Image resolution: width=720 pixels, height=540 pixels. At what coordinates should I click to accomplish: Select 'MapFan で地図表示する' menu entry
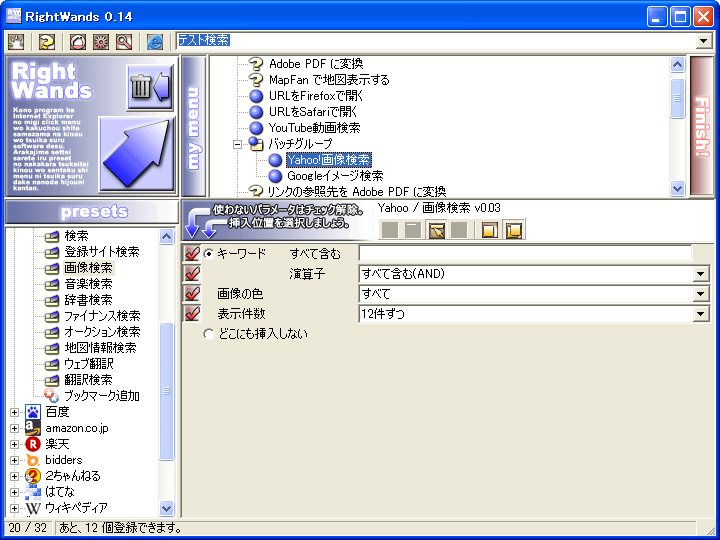point(329,80)
